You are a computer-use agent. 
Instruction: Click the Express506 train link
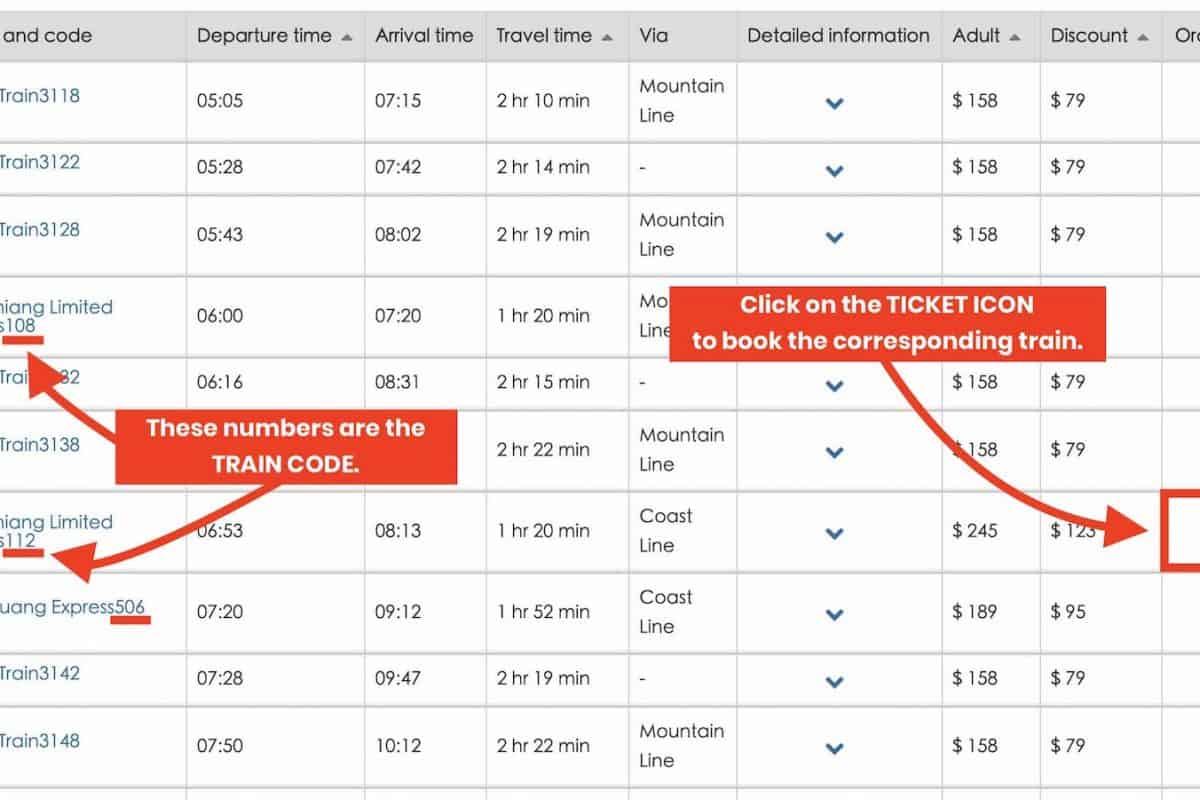click(73, 607)
